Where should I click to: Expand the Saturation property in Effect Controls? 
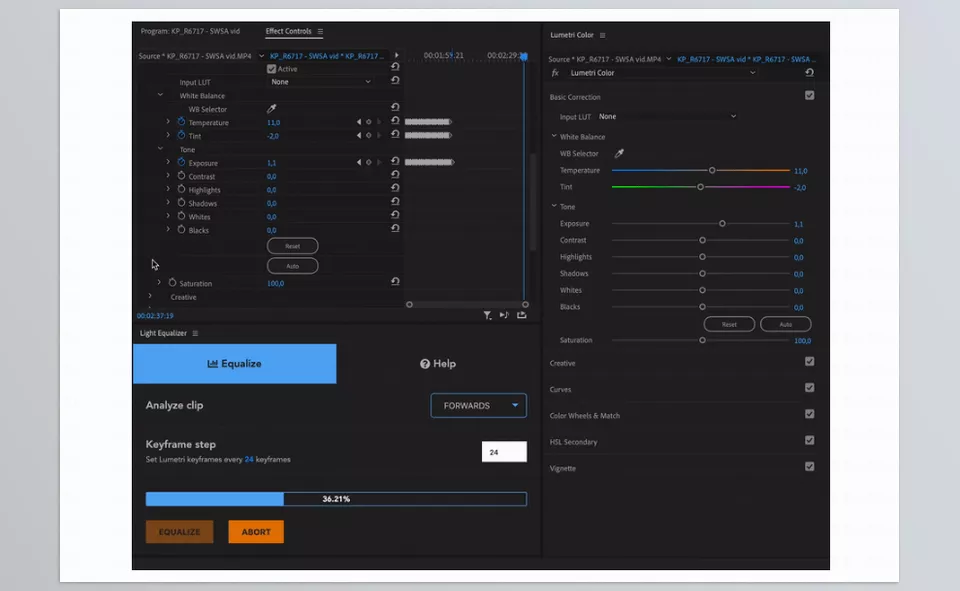pyautogui.click(x=159, y=282)
